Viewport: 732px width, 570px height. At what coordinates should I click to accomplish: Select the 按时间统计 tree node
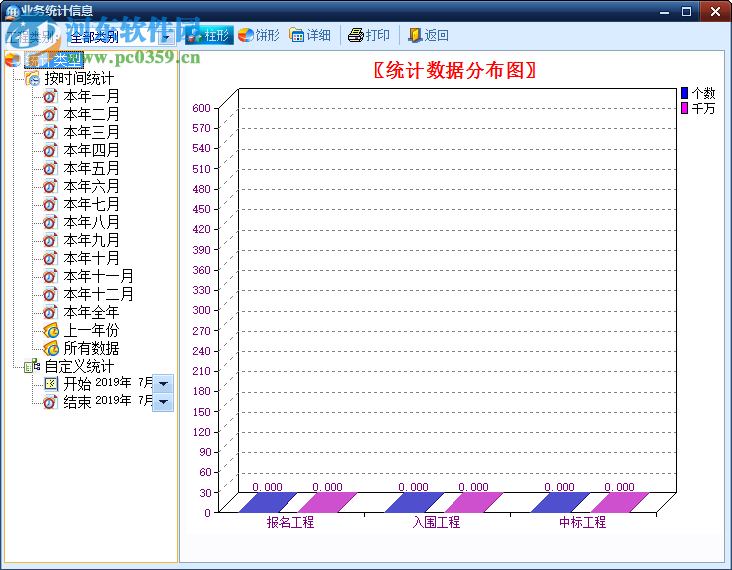click(79, 78)
